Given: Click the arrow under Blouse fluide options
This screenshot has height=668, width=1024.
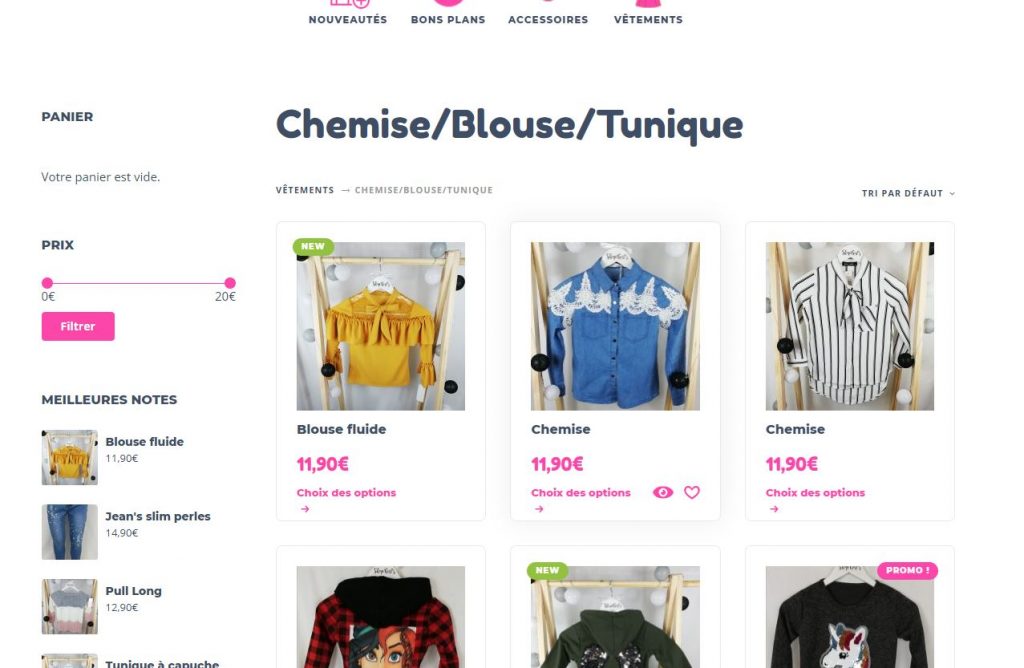Looking at the screenshot, I should point(305,509).
